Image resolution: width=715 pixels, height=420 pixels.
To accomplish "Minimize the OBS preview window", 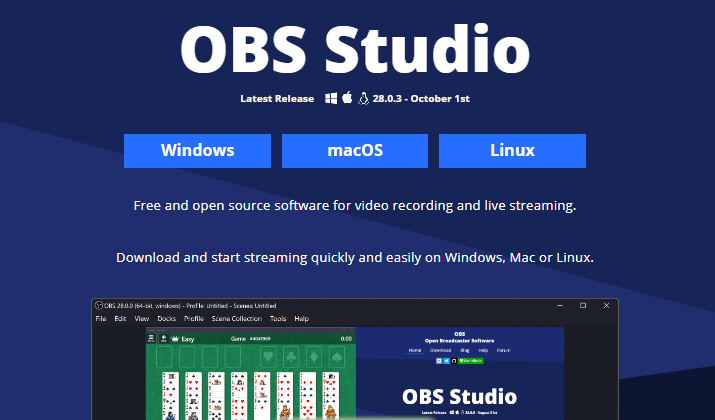I will (x=560, y=306).
